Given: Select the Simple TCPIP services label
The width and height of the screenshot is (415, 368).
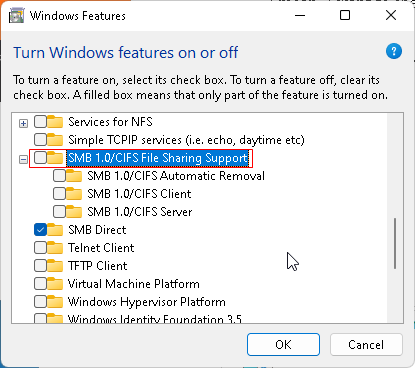Looking at the screenshot, I should click(x=186, y=140).
